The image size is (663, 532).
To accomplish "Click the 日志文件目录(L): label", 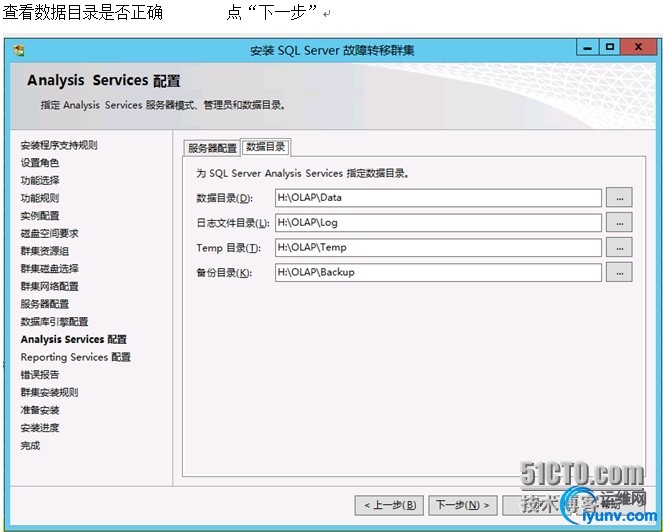I will (233, 223).
